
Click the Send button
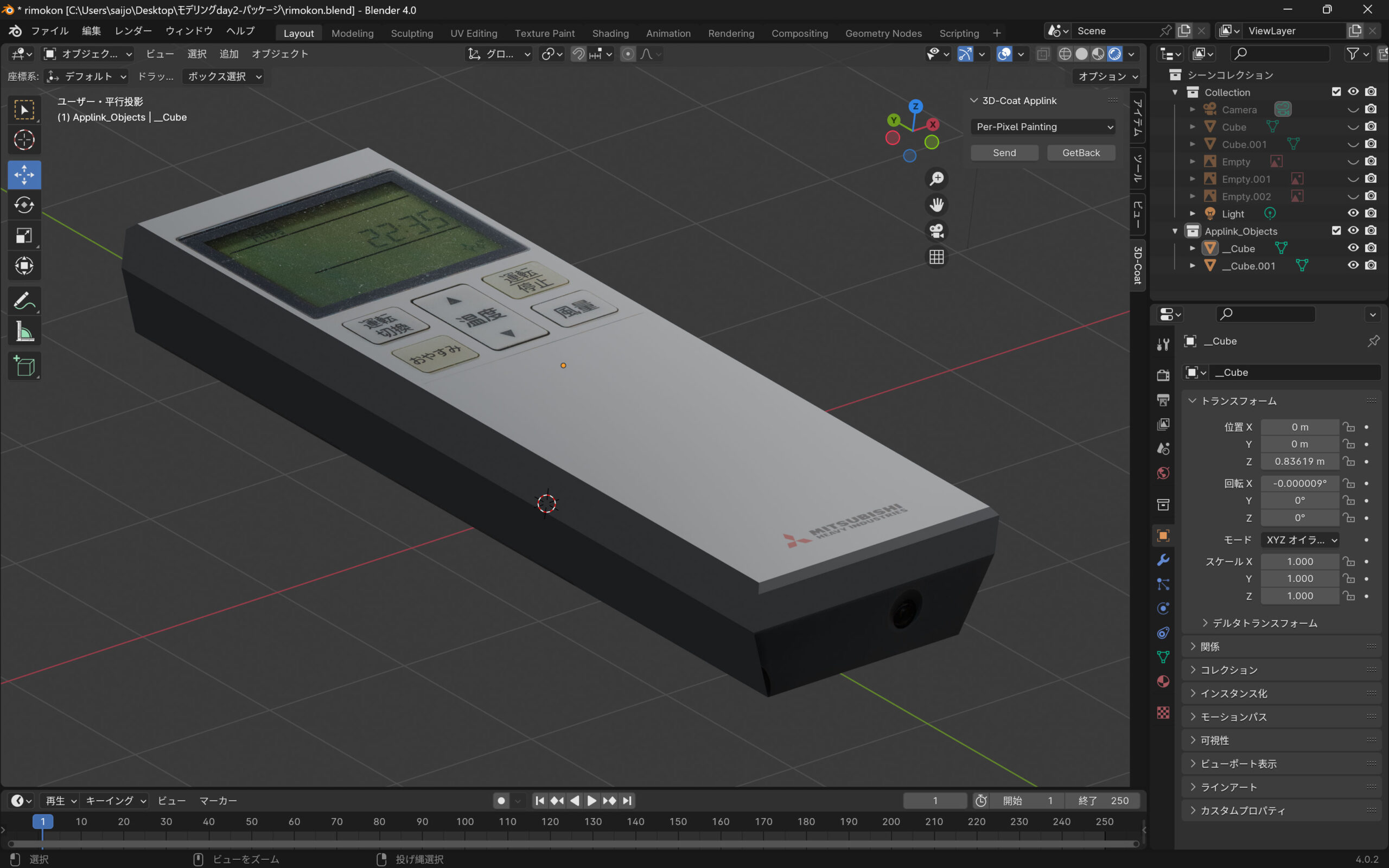pyautogui.click(x=1004, y=152)
